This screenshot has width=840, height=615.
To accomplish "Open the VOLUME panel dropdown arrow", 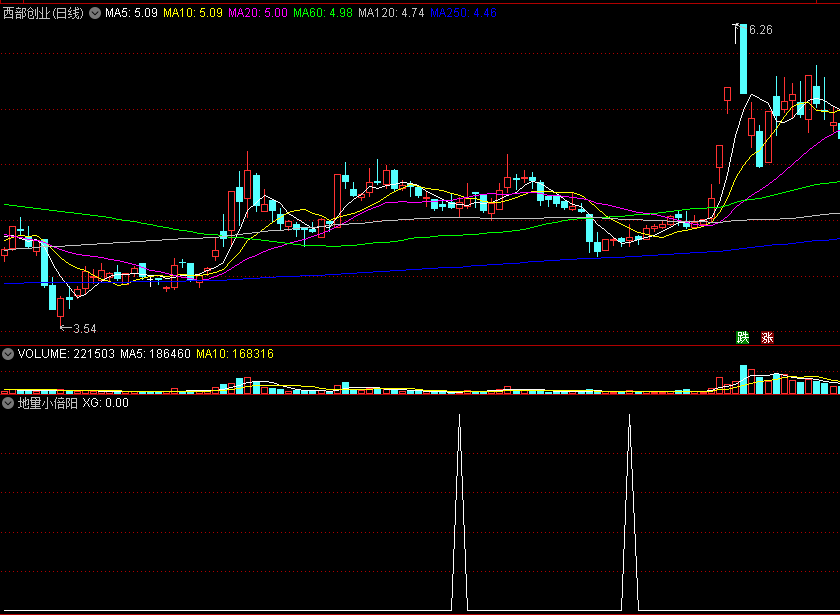I will click(8, 354).
